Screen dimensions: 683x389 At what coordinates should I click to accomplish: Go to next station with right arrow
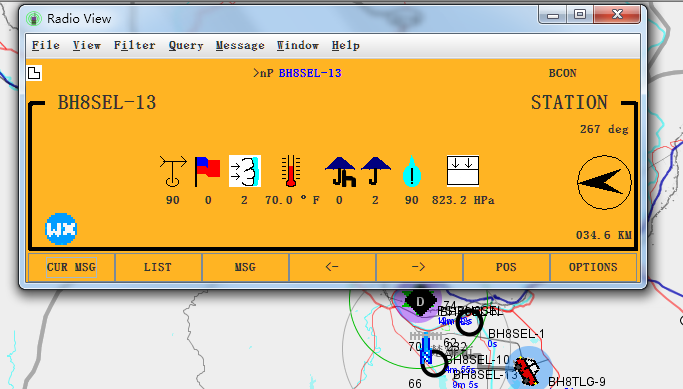419,267
